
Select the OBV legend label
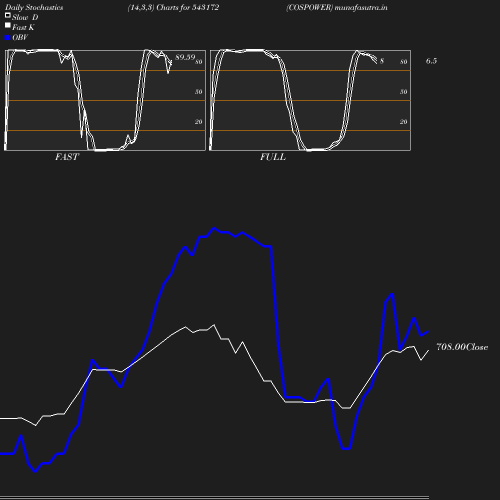[x=20, y=37]
